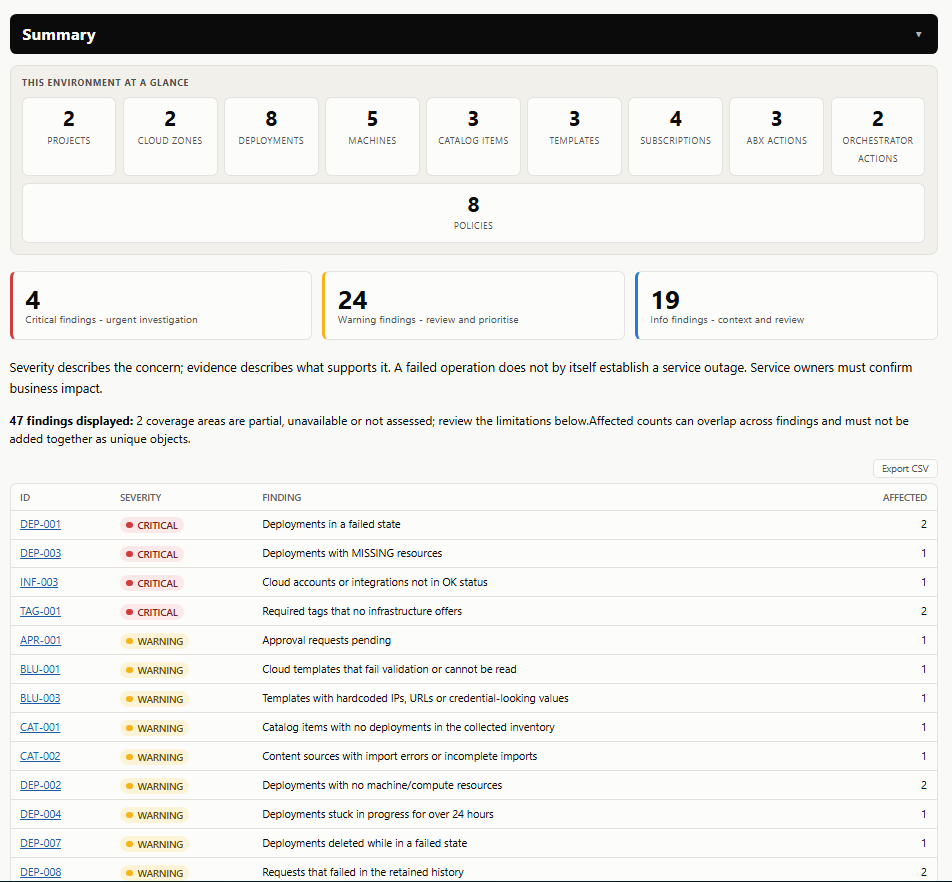This screenshot has height=882, width=952.
Task: Click '47 findings displayed:' bold text
Action: click(71, 421)
